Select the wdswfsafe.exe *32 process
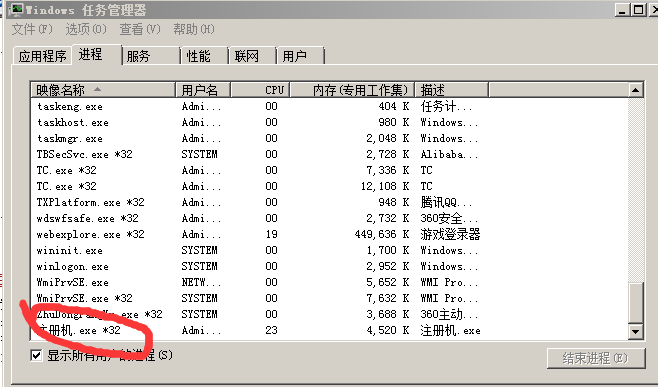The image size is (658, 387). tap(329, 218)
